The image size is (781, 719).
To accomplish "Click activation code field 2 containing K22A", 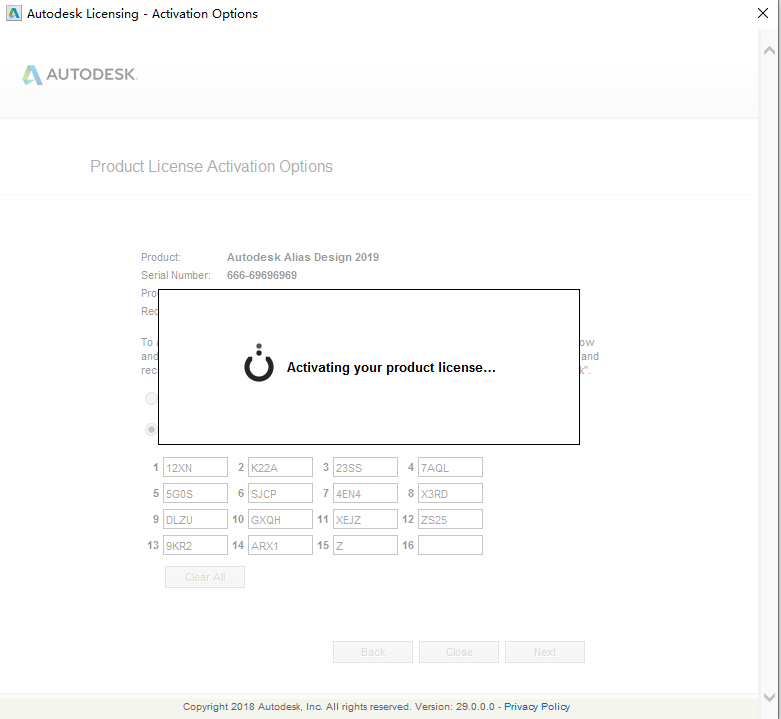I will point(280,467).
